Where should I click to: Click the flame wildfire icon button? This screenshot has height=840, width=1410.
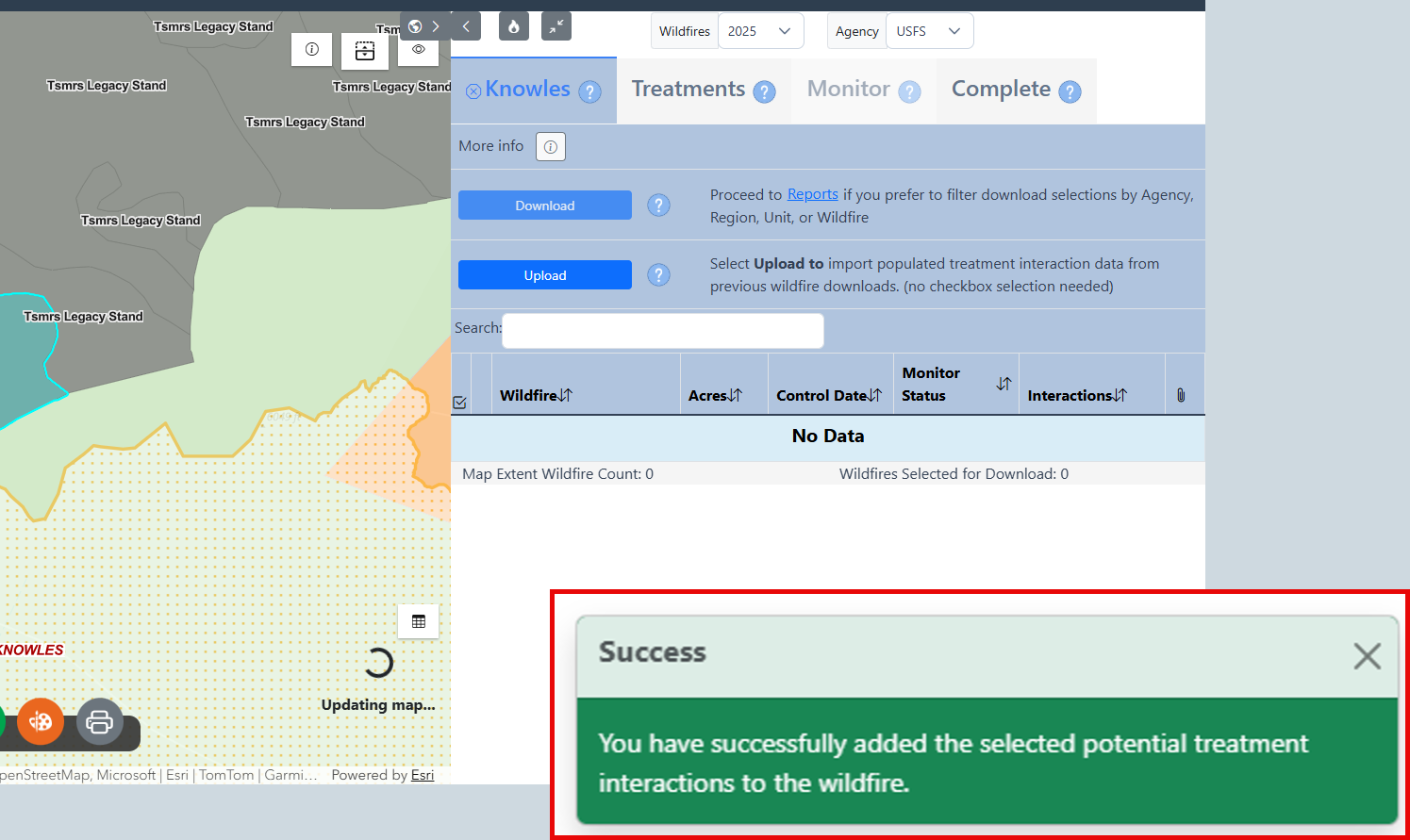(514, 26)
